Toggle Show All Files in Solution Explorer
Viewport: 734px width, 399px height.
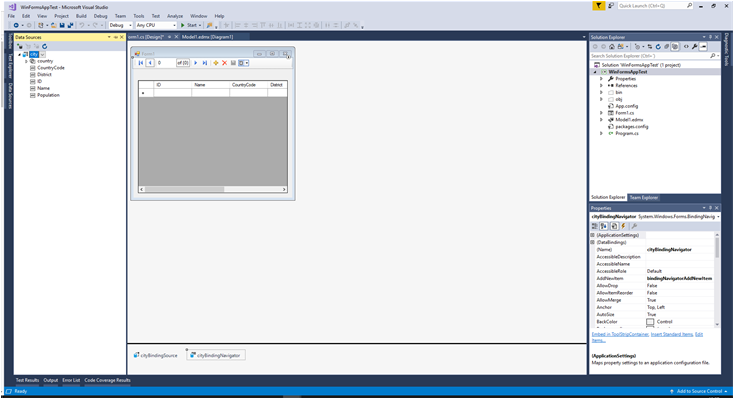coord(675,46)
